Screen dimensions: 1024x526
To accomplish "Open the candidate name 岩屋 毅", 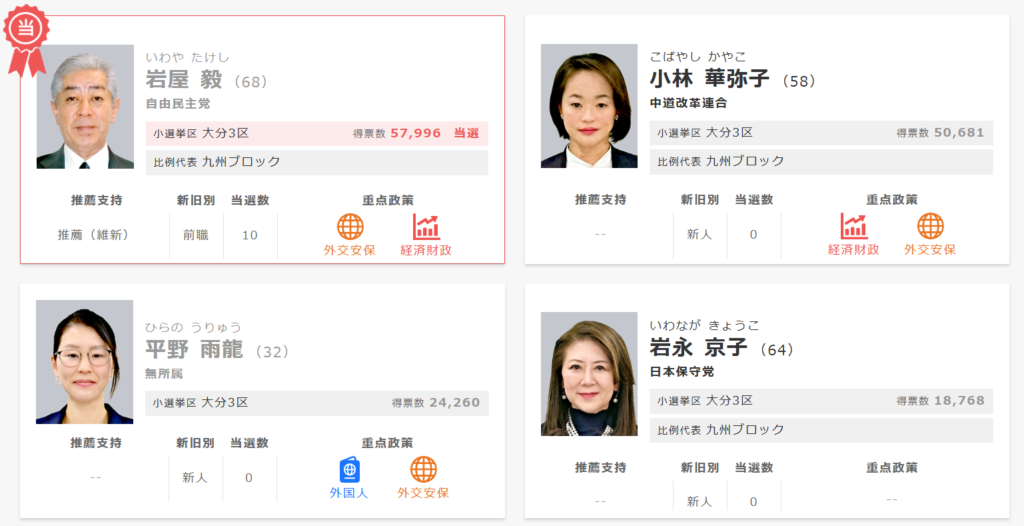I will point(184,80).
